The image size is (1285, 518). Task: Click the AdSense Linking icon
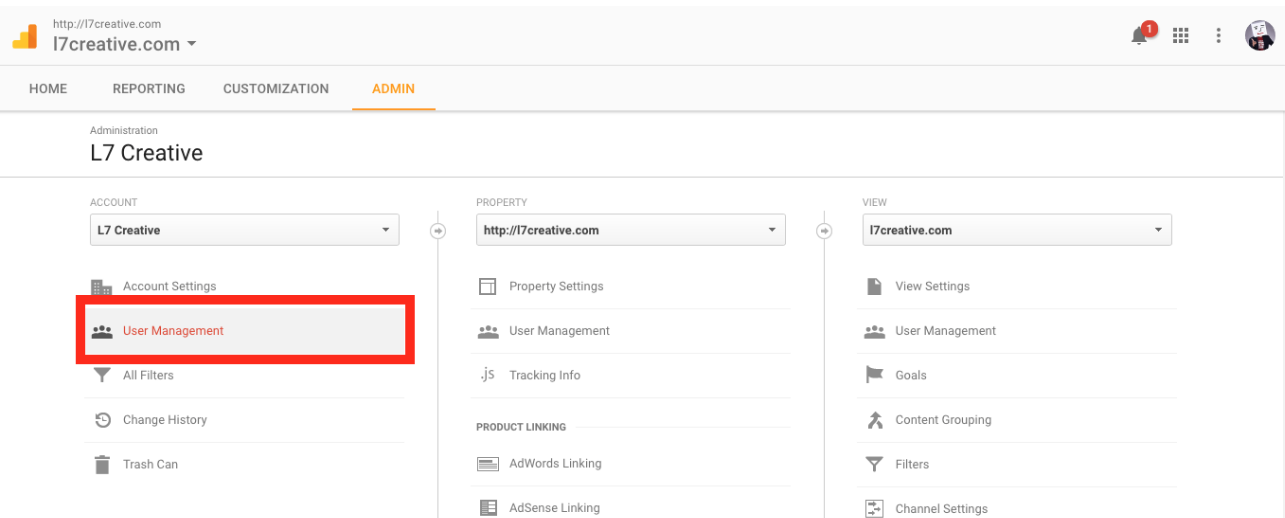488,508
